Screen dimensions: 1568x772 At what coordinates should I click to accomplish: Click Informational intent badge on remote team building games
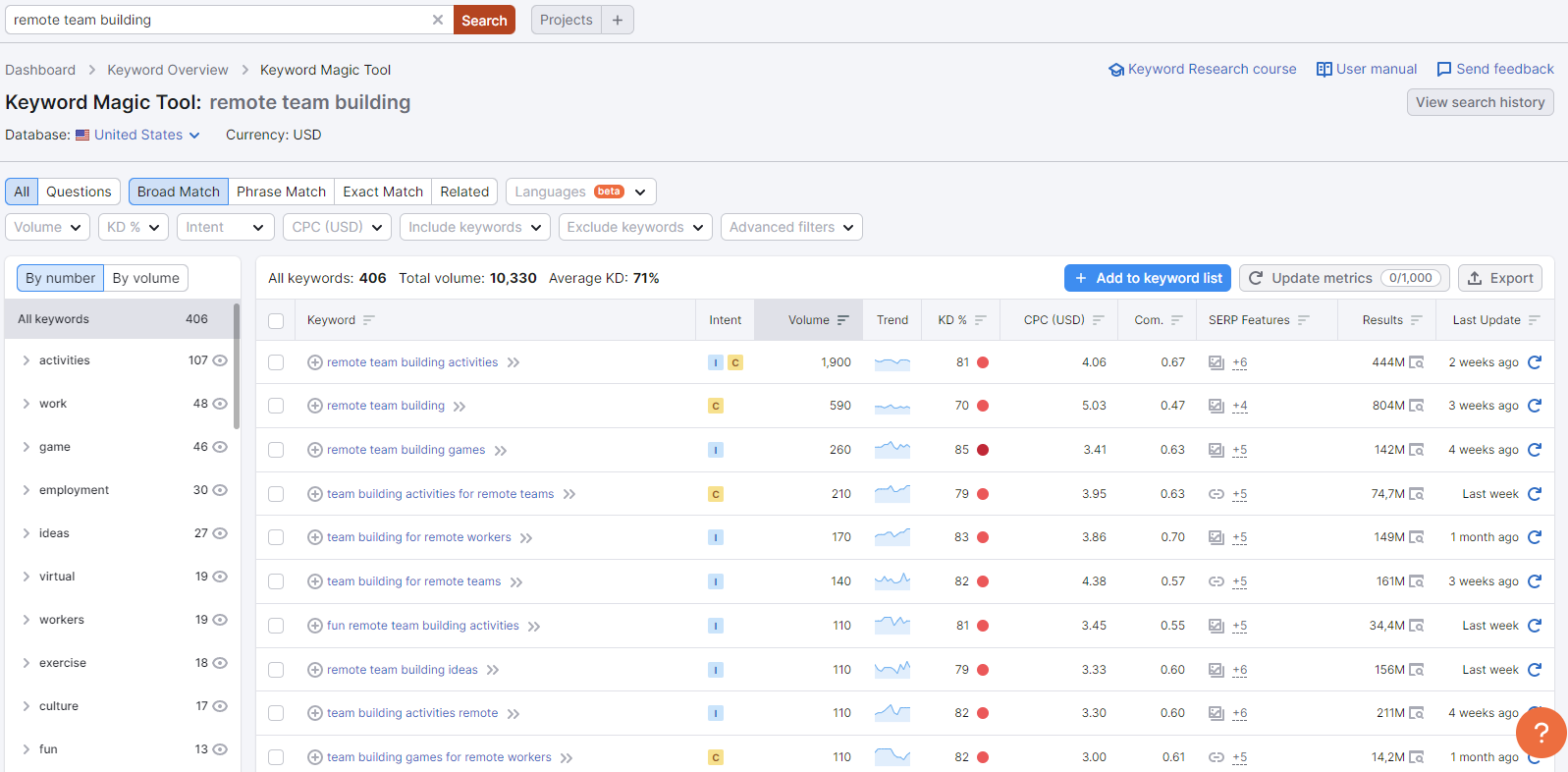coord(716,450)
